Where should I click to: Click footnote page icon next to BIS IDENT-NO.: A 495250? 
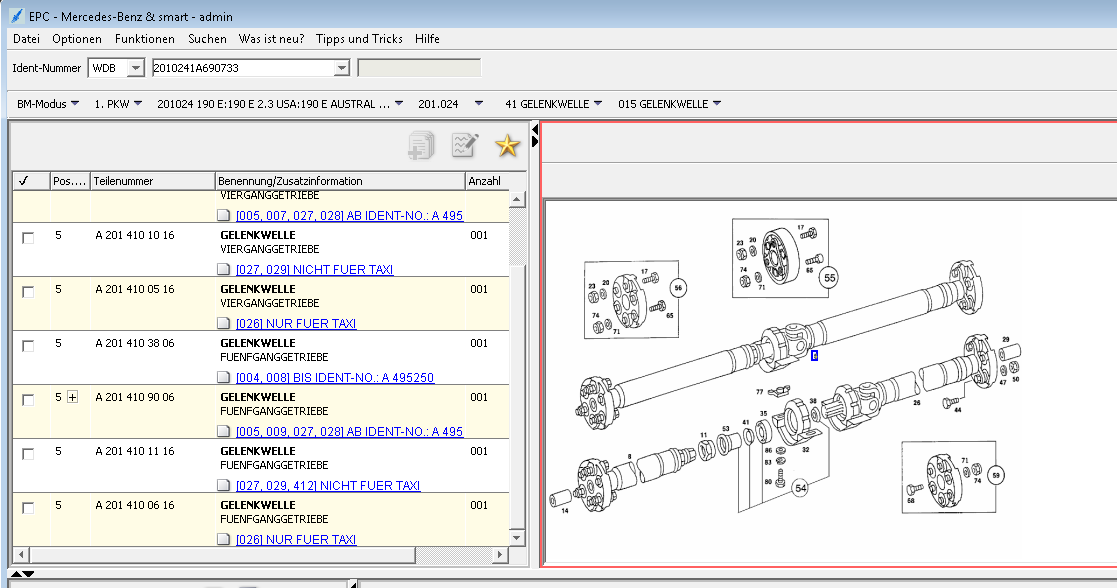(x=224, y=378)
